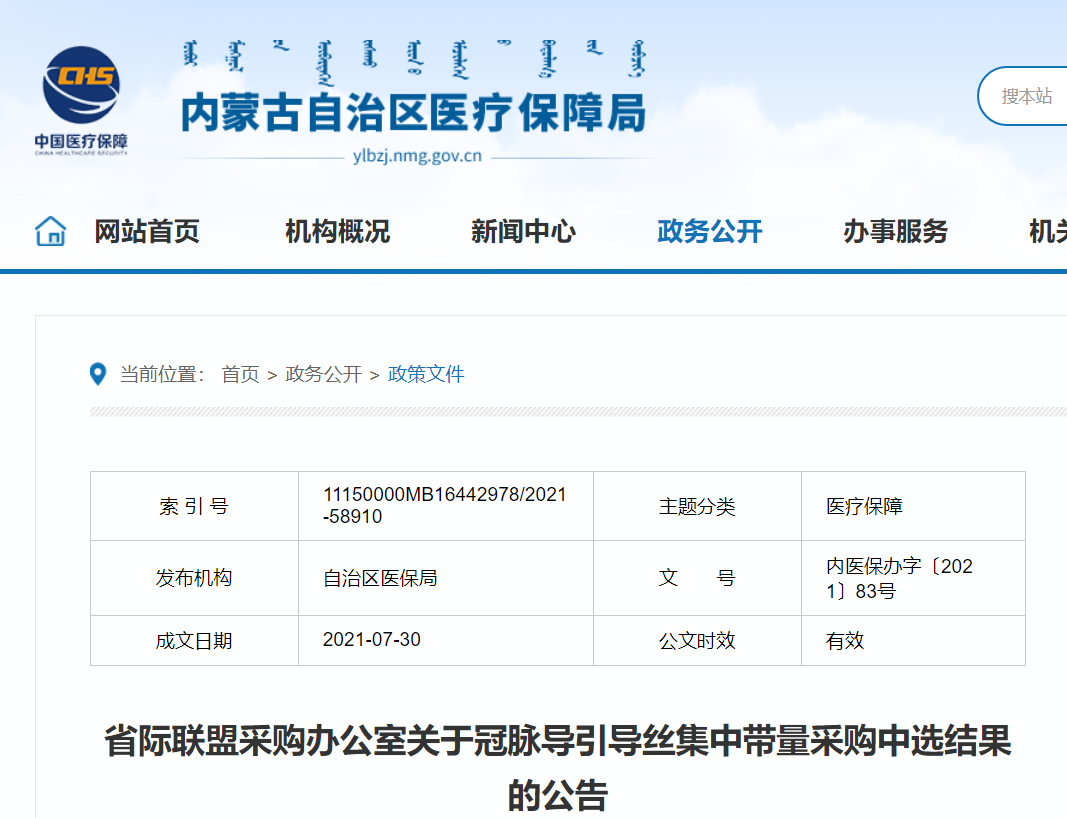The width and height of the screenshot is (1067, 818).
Task: Open the 政策文件 breadcrumb link
Action: coord(426,374)
